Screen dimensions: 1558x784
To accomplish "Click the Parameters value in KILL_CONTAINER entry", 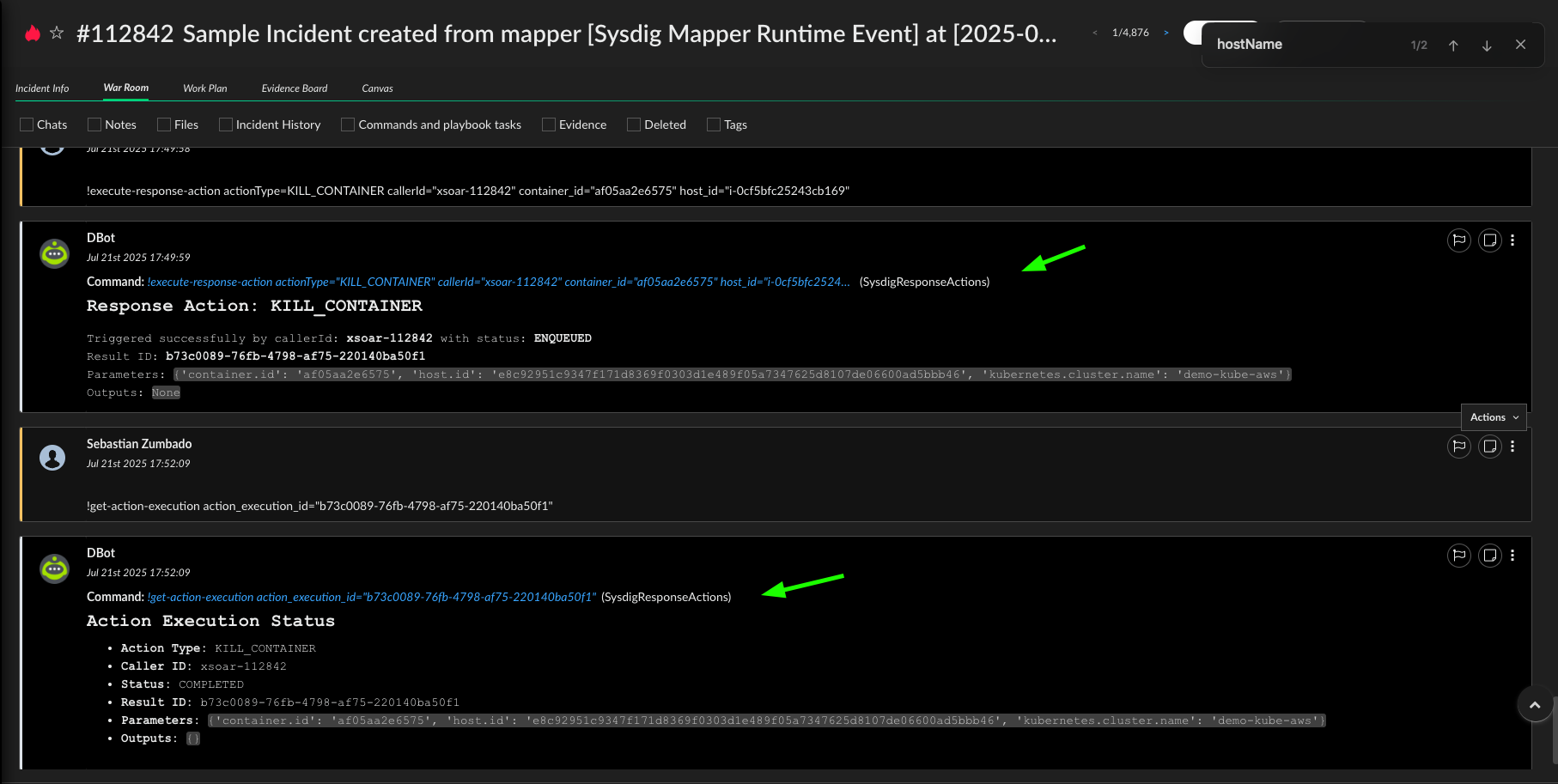I will 733,374.
